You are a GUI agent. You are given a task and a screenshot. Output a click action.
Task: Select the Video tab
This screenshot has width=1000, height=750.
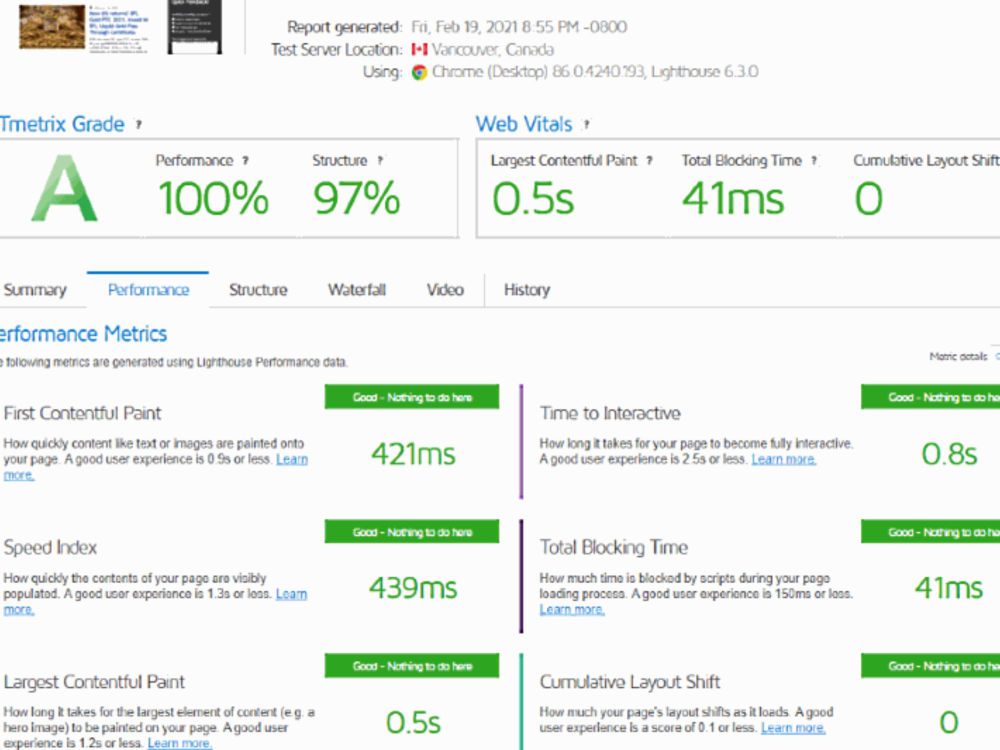(445, 290)
